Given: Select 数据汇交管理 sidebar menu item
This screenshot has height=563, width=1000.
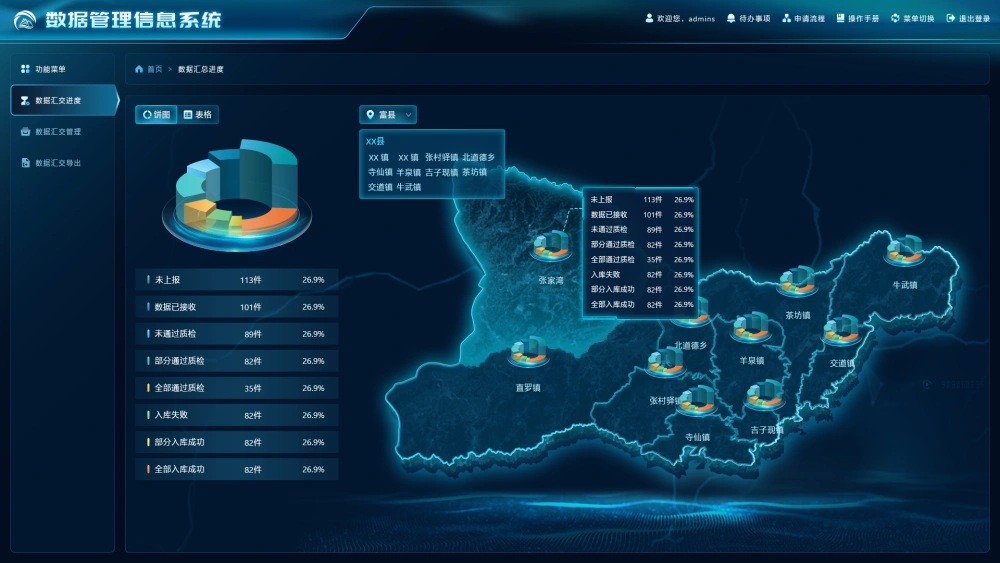Looking at the screenshot, I should (57, 131).
